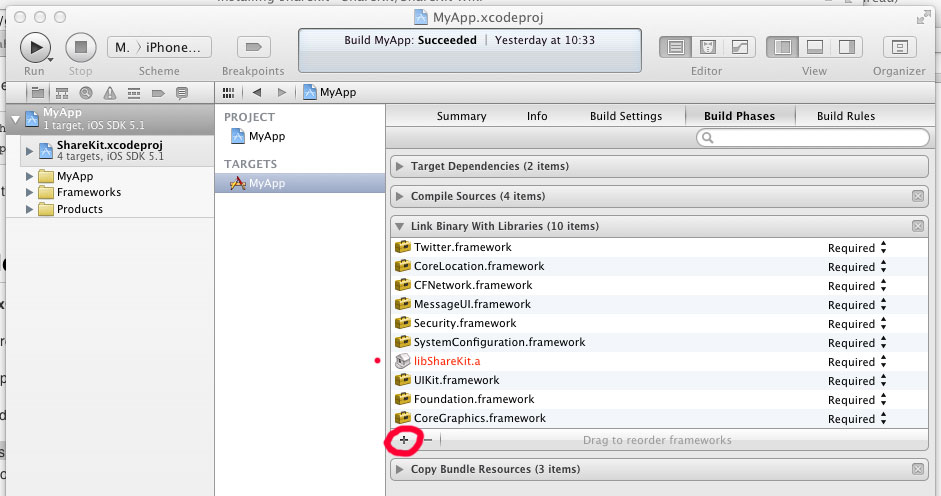Delete the Compile Sources phase
The image size is (941, 496).
pyautogui.click(x=918, y=196)
